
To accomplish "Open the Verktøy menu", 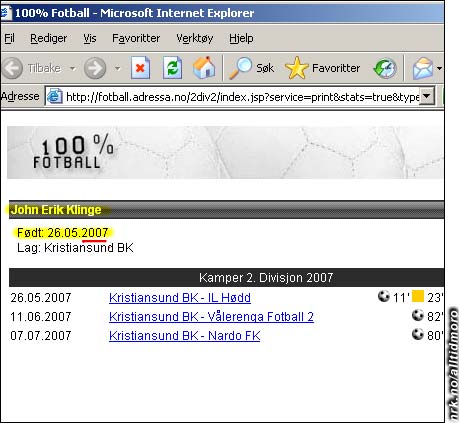I will coord(195,38).
